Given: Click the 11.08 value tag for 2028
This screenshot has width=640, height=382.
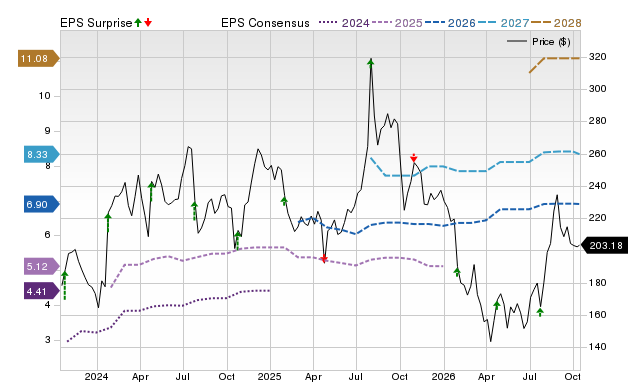Looking at the screenshot, I should 38,59.
